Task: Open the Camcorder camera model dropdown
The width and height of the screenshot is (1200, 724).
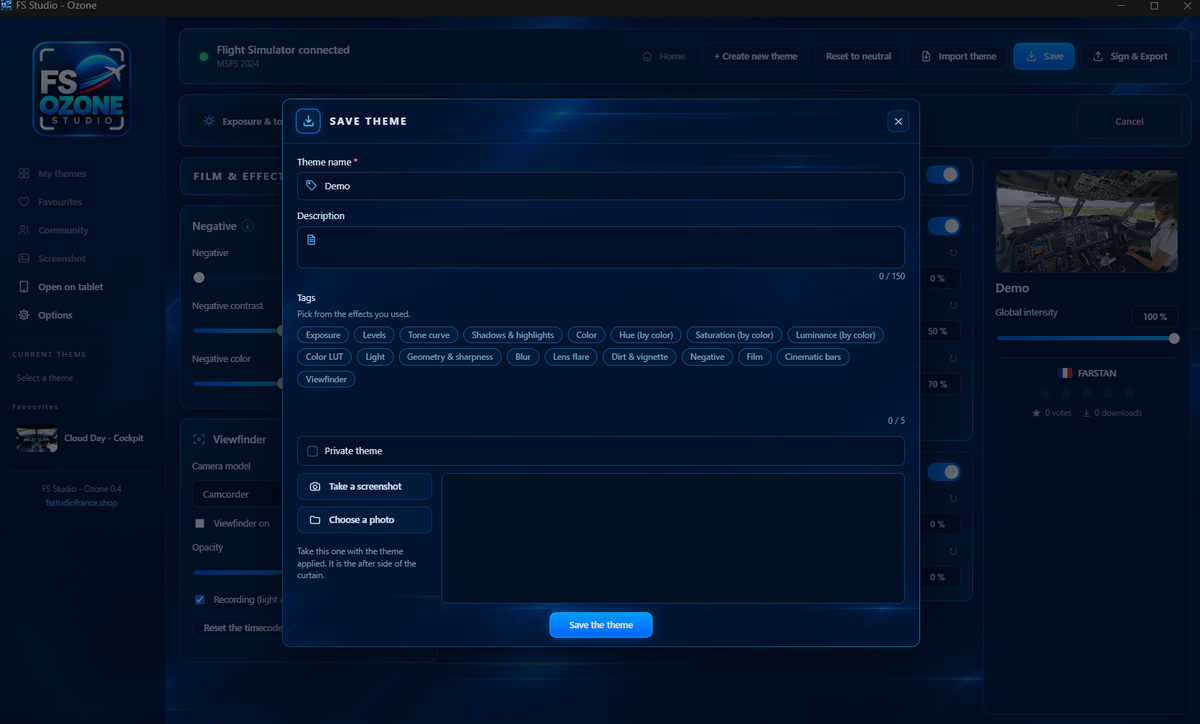Action: click(238, 494)
